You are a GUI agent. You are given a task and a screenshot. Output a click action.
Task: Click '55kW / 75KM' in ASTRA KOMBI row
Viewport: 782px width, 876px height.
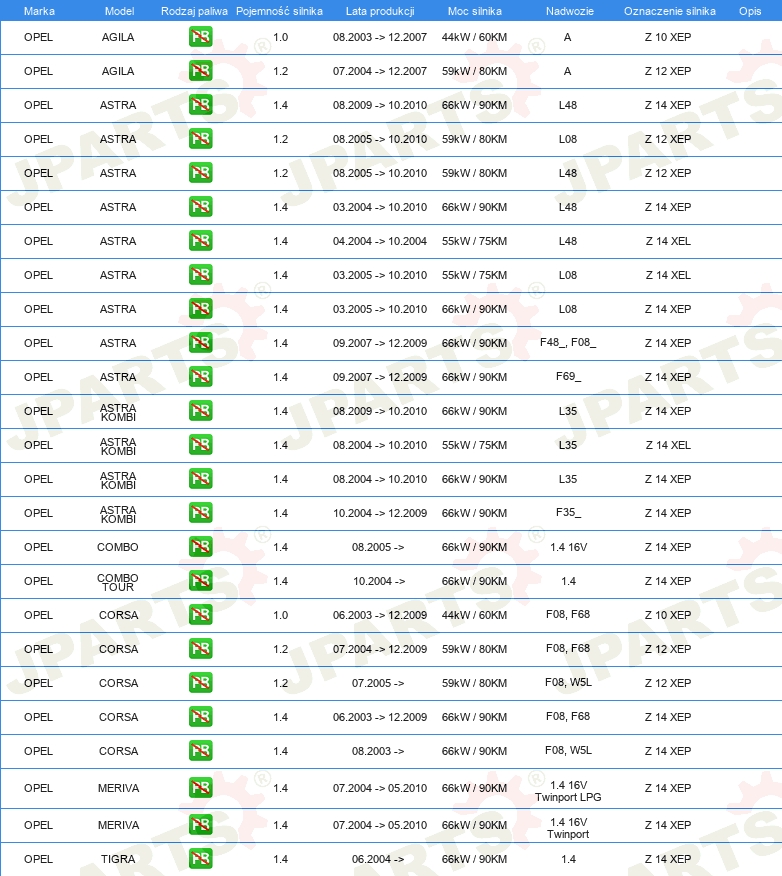click(x=474, y=445)
